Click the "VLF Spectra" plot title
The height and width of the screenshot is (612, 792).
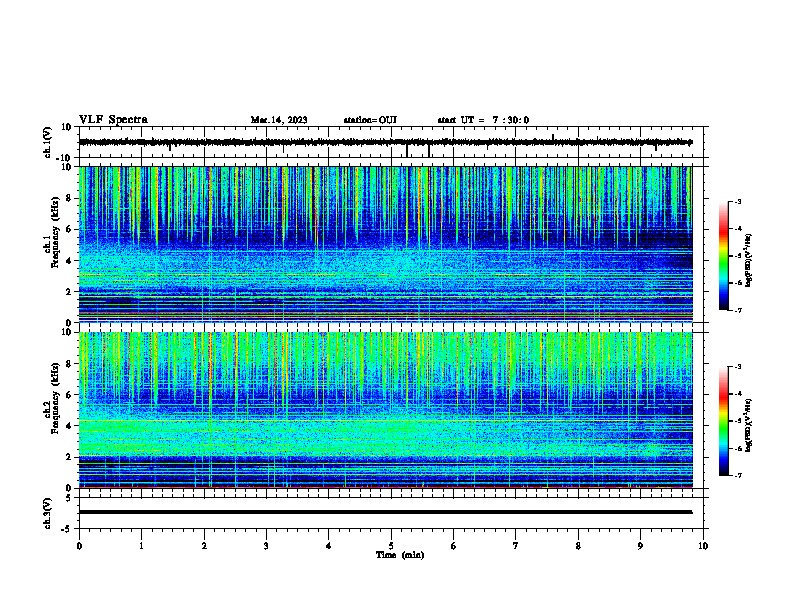[x=113, y=120]
